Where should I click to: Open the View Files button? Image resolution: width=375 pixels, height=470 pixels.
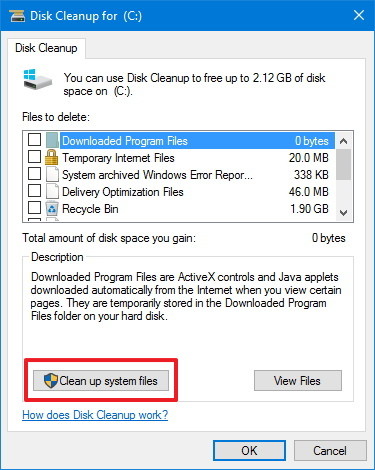[298, 380]
